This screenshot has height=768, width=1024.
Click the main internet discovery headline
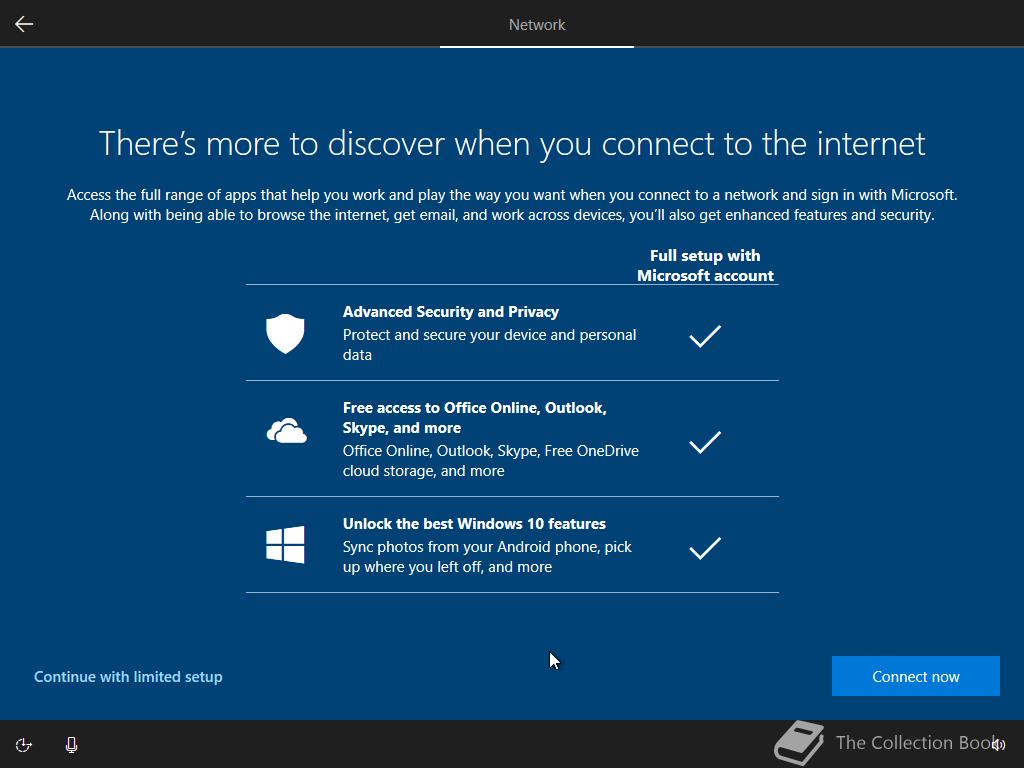click(512, 144)
